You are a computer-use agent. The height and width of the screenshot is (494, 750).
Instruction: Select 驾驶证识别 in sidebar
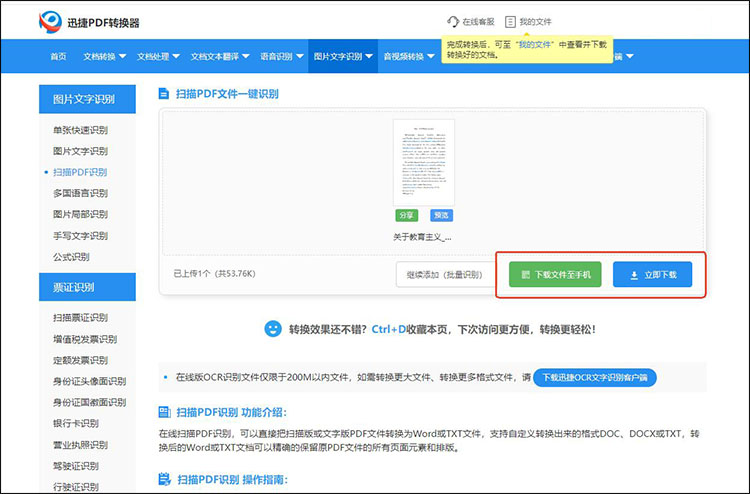(76, 466)
